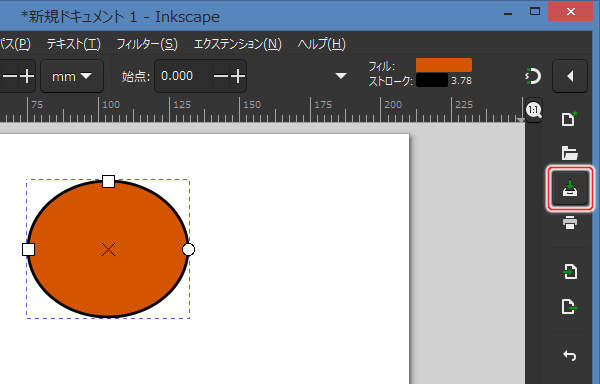Viewport: 600px width, 384px height.
Task: Click the Undo arrow icon
Action: 569,355
